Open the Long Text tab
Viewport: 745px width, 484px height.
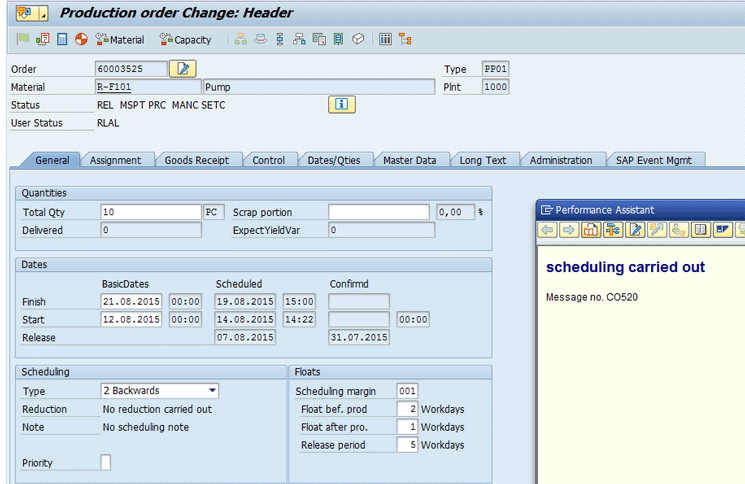click(x=483, y=160)
